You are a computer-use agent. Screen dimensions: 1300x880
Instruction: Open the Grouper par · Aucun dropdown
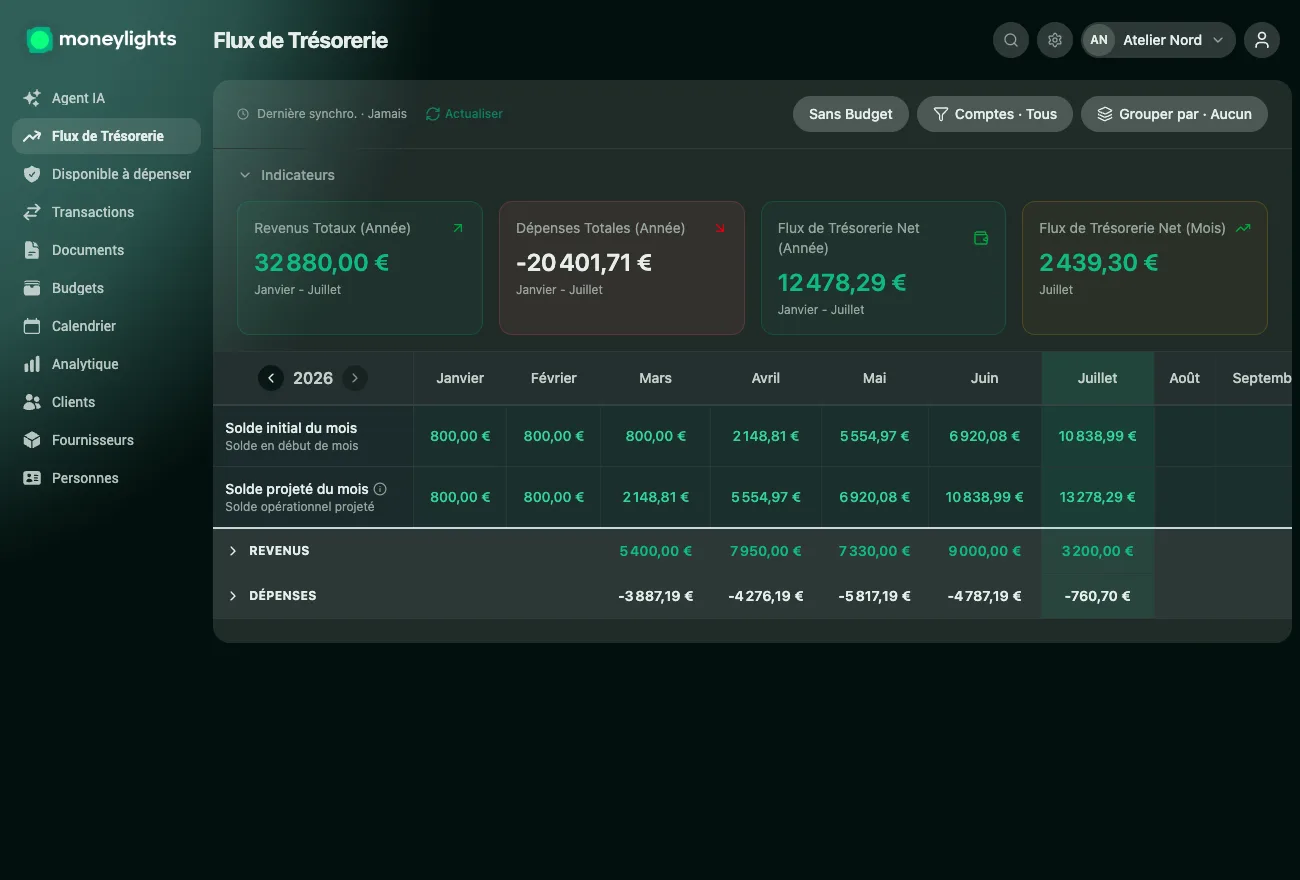pyautogui.click(x=1174, y=114)
